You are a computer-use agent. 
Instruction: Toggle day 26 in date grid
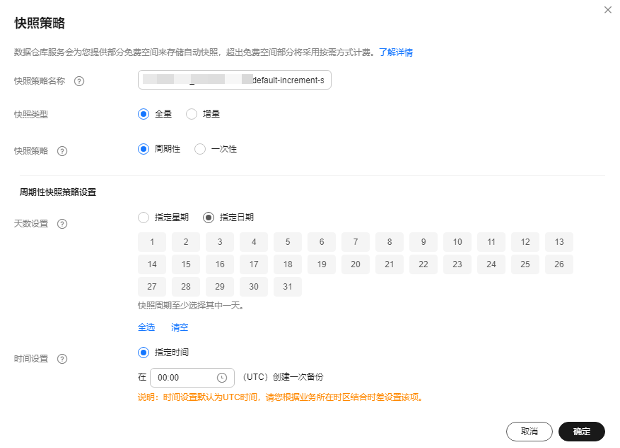point(559,265)
